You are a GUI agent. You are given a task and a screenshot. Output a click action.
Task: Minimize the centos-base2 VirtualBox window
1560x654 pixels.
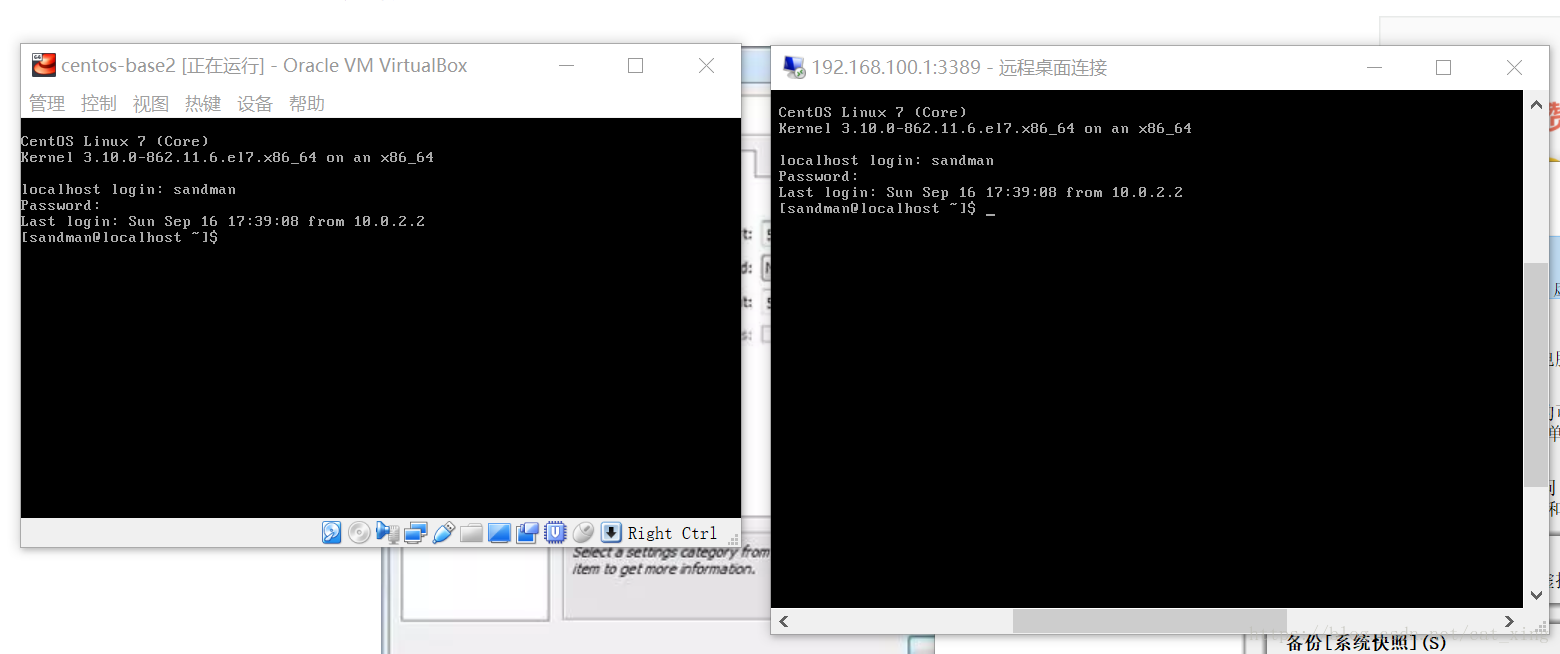pyautogui.click(x=567, y=66)
